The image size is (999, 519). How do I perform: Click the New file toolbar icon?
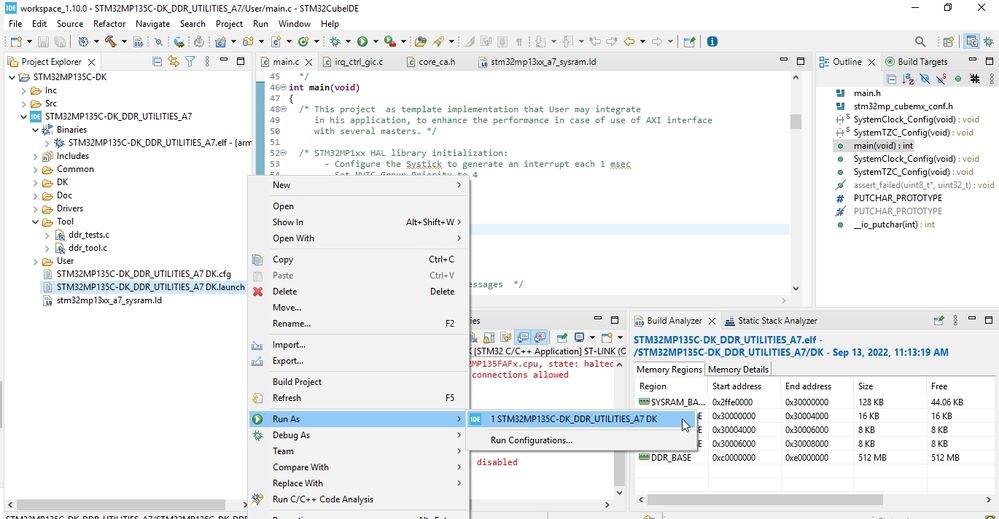pos(16,41)
